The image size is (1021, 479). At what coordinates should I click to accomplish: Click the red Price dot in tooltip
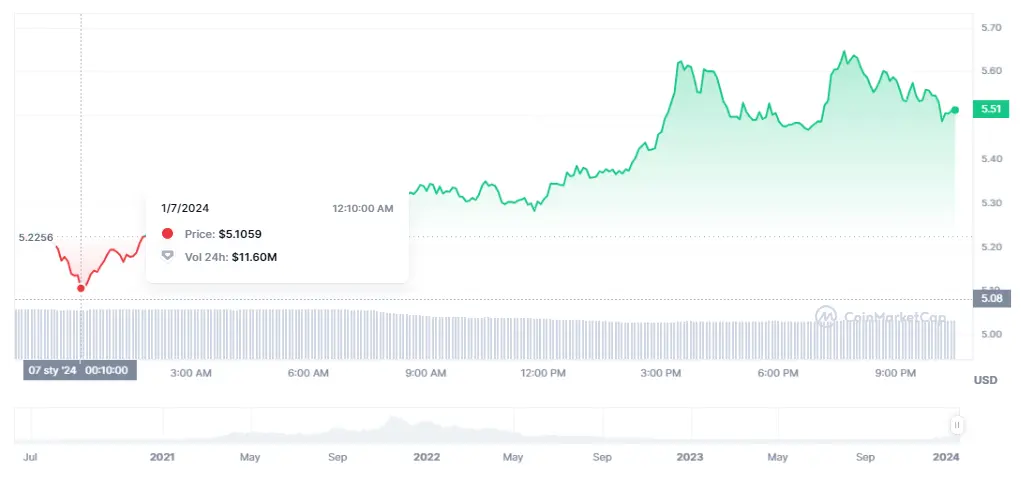(167, 233)
